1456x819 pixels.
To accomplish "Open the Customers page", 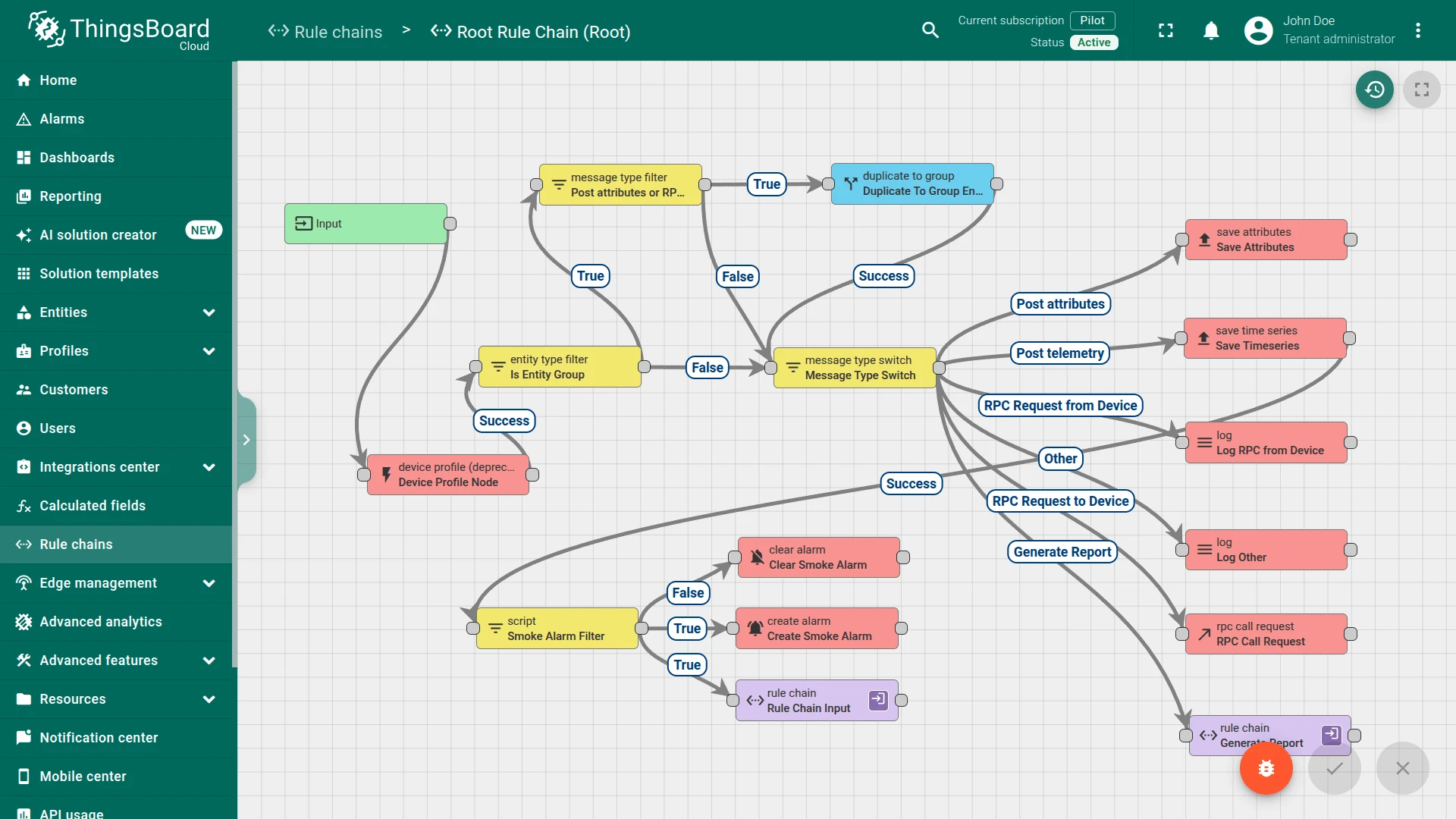I will [x=116, y=390].
